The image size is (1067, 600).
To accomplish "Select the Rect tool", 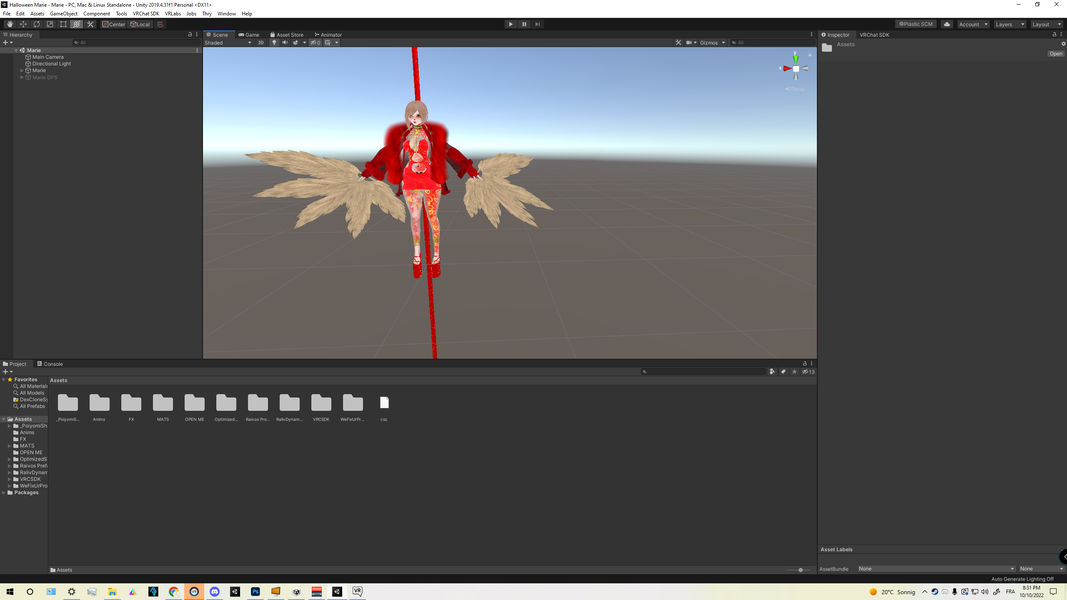I will pyautogui.click(x=63, y=24).
